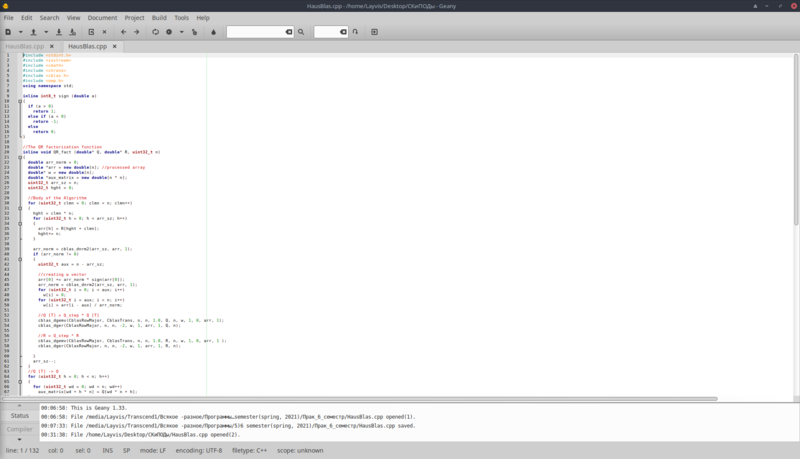
Task: Open the Search menu
Action: coord(49,17)
